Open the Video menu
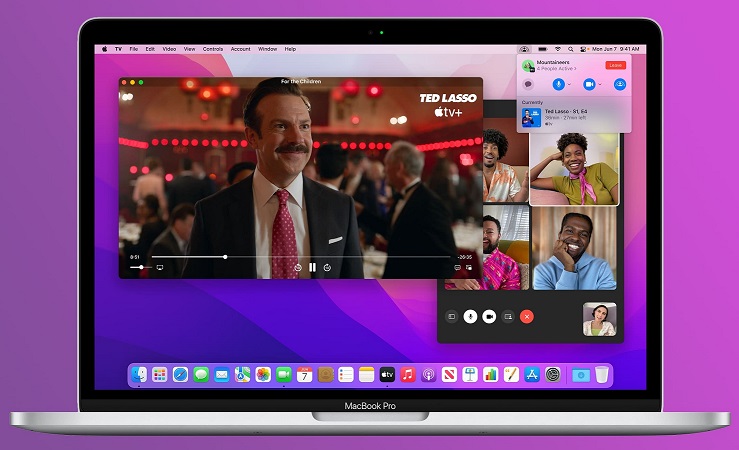 169,49
